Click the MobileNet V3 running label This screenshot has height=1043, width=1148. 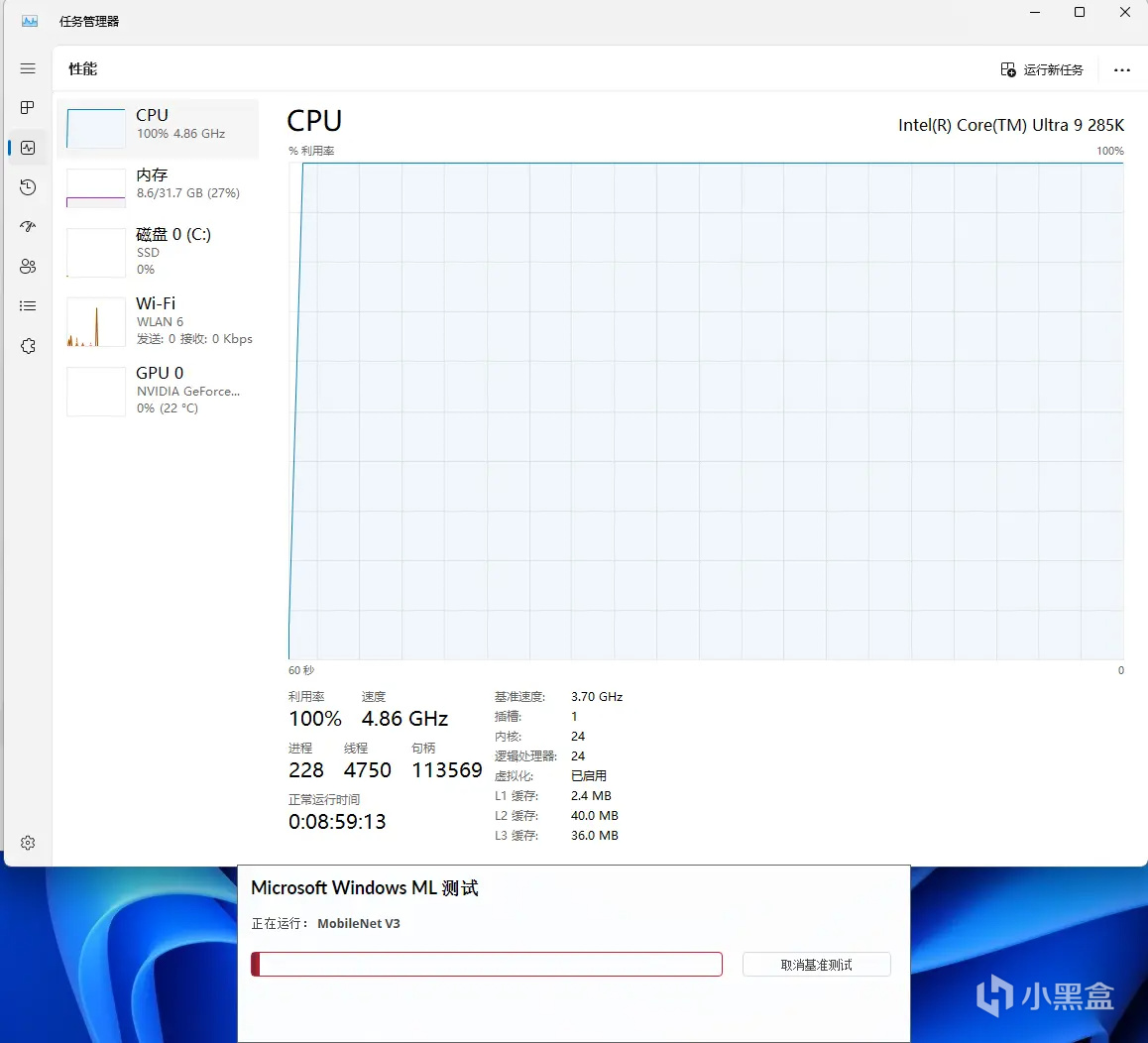coord(359,924)
